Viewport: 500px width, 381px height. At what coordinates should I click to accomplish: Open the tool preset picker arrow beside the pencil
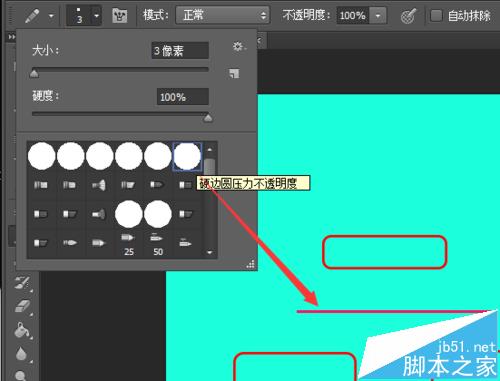pos(51,15)
